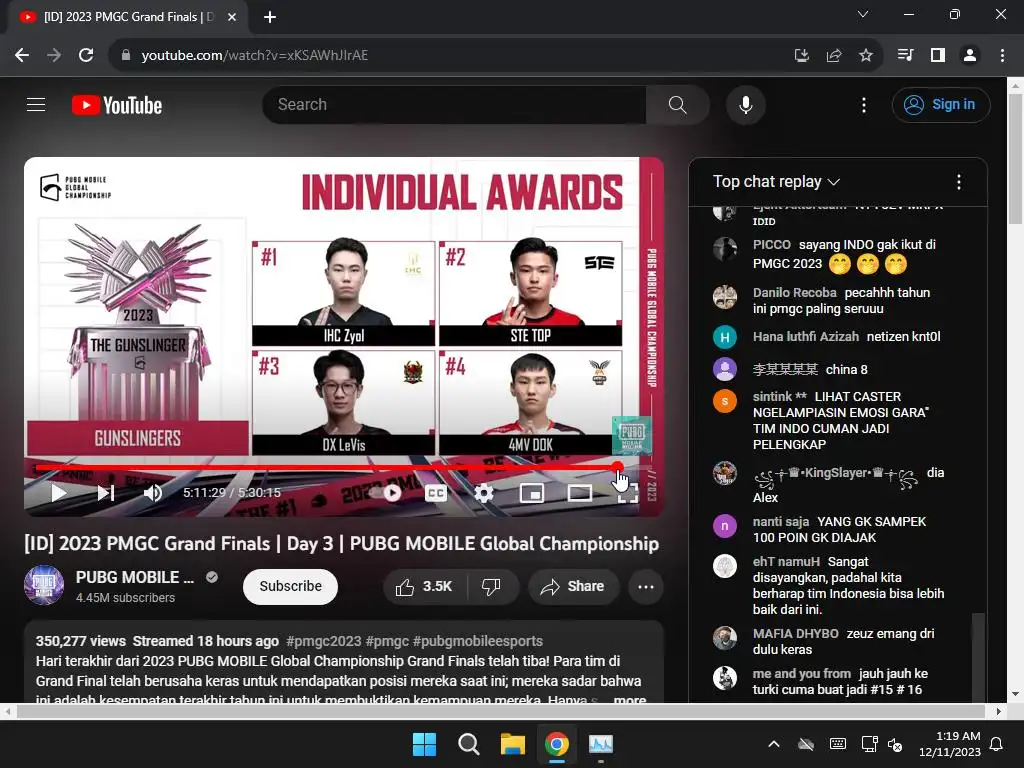This screenshot has width=1024, height=768.
Task: Click the address bar URL
Action: [255, 56]
